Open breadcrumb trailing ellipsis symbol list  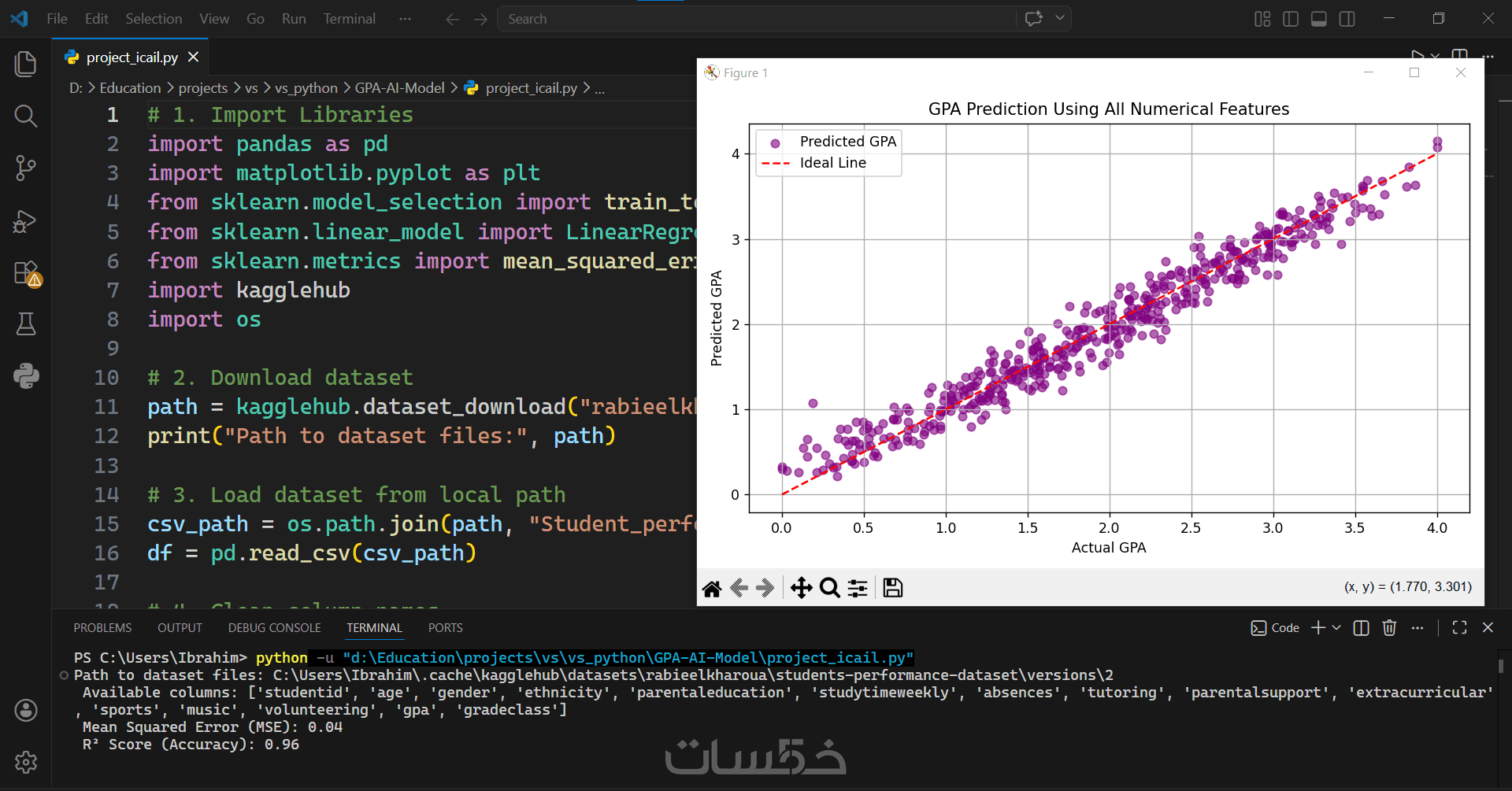tap(600, 88)
